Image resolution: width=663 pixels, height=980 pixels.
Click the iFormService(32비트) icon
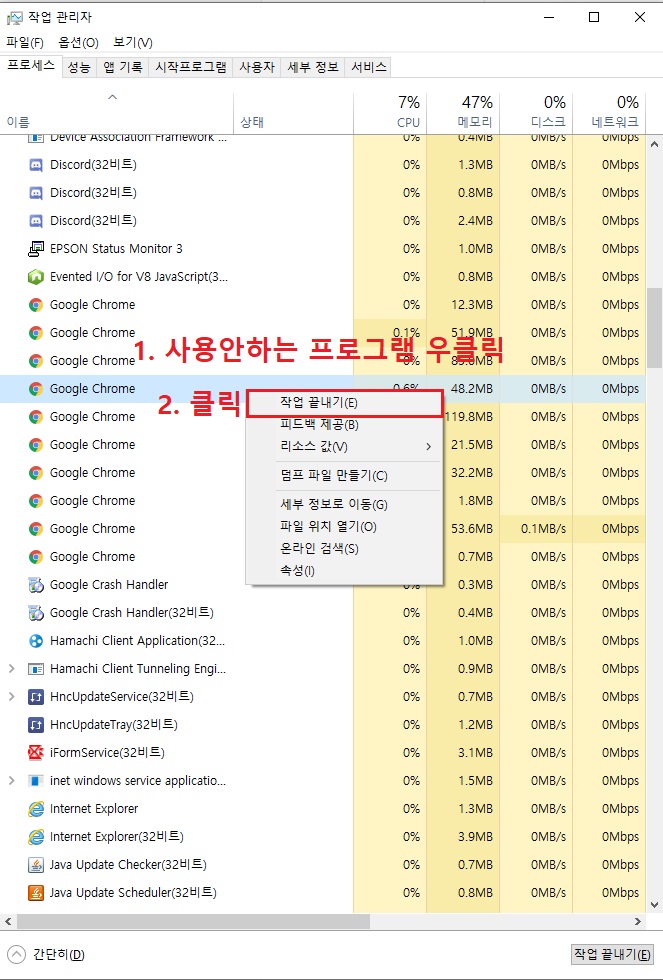(x=36, y=752)
